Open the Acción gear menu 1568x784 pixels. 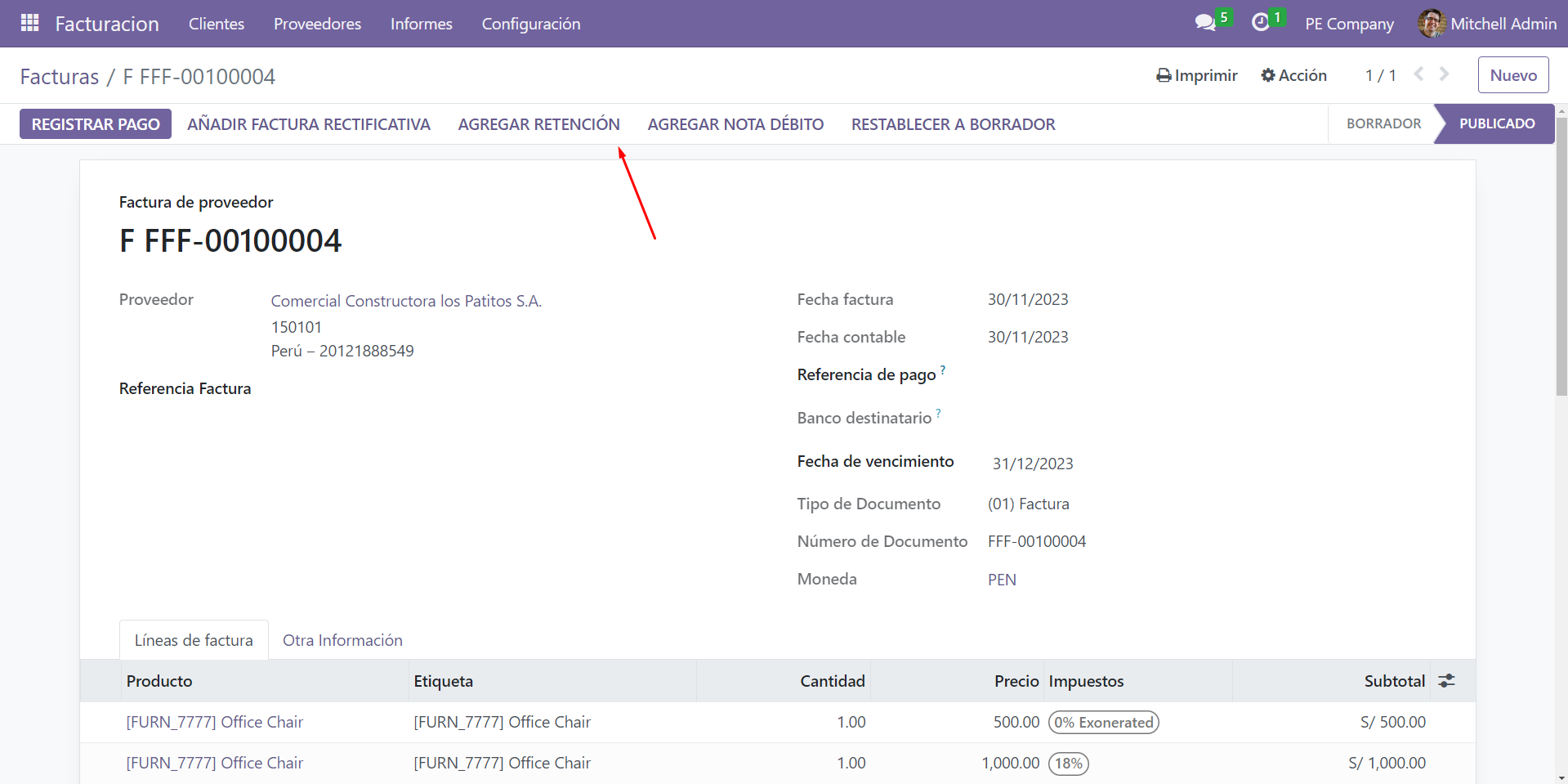[x=1293, y=75]
